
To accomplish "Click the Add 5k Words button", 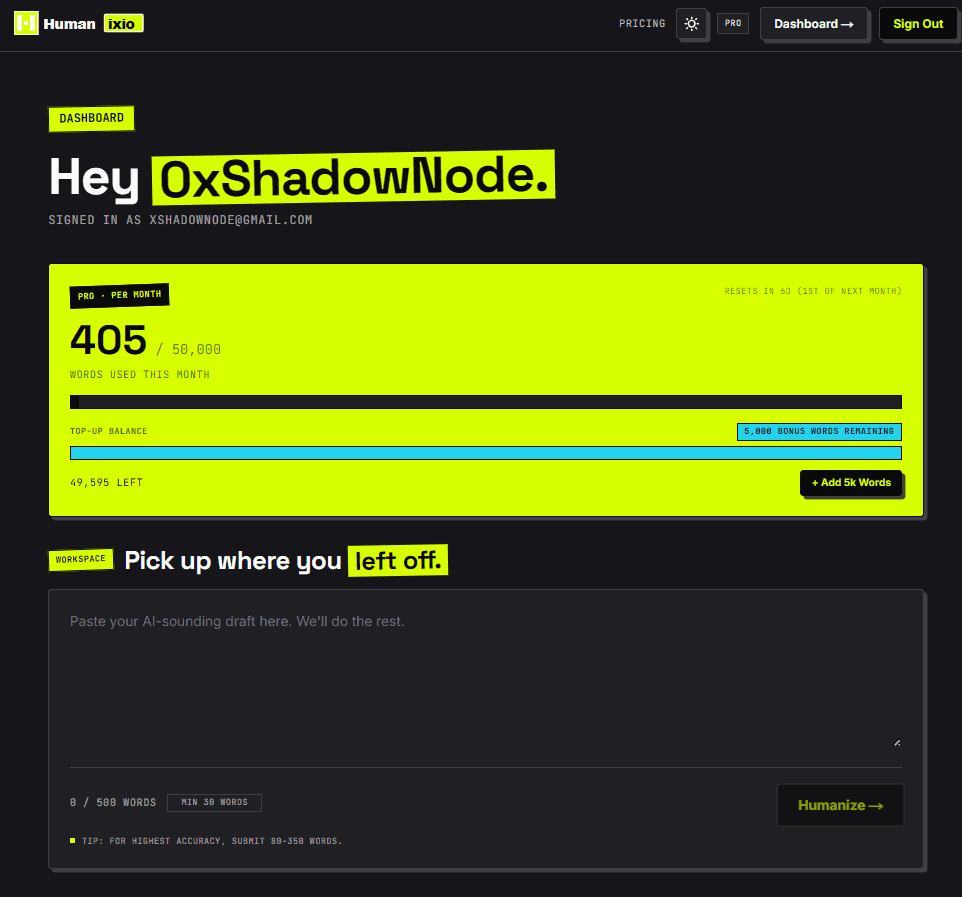I will 851,483.
